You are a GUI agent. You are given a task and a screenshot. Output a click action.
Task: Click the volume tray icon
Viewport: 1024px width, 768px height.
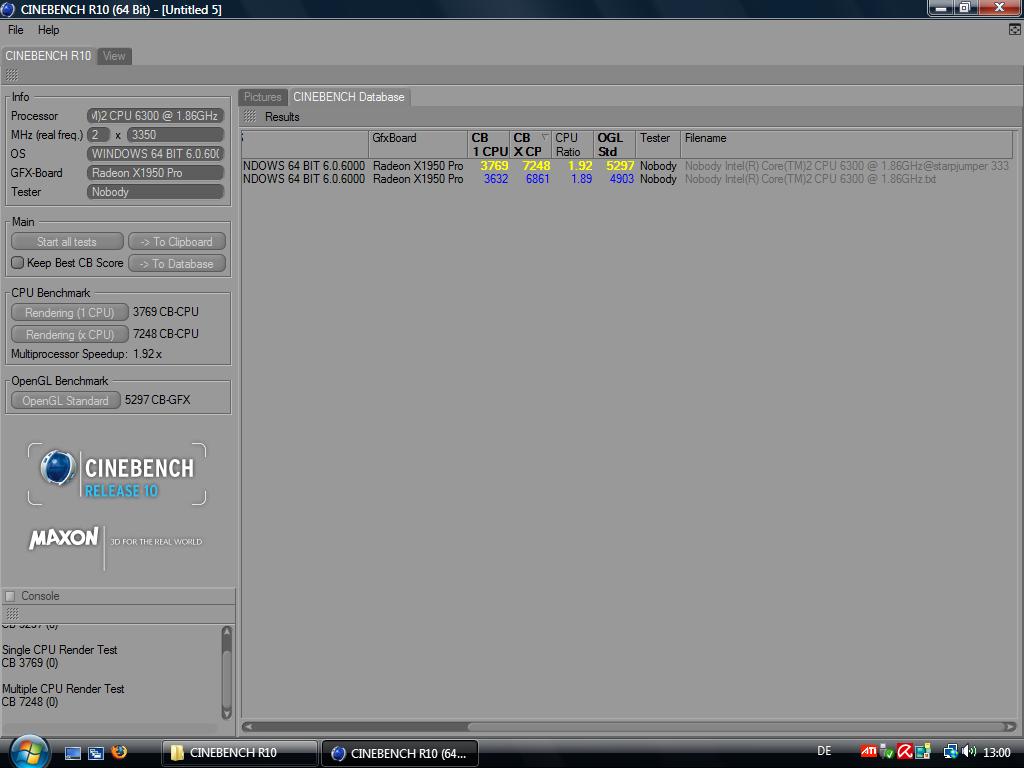coord(969,752)
